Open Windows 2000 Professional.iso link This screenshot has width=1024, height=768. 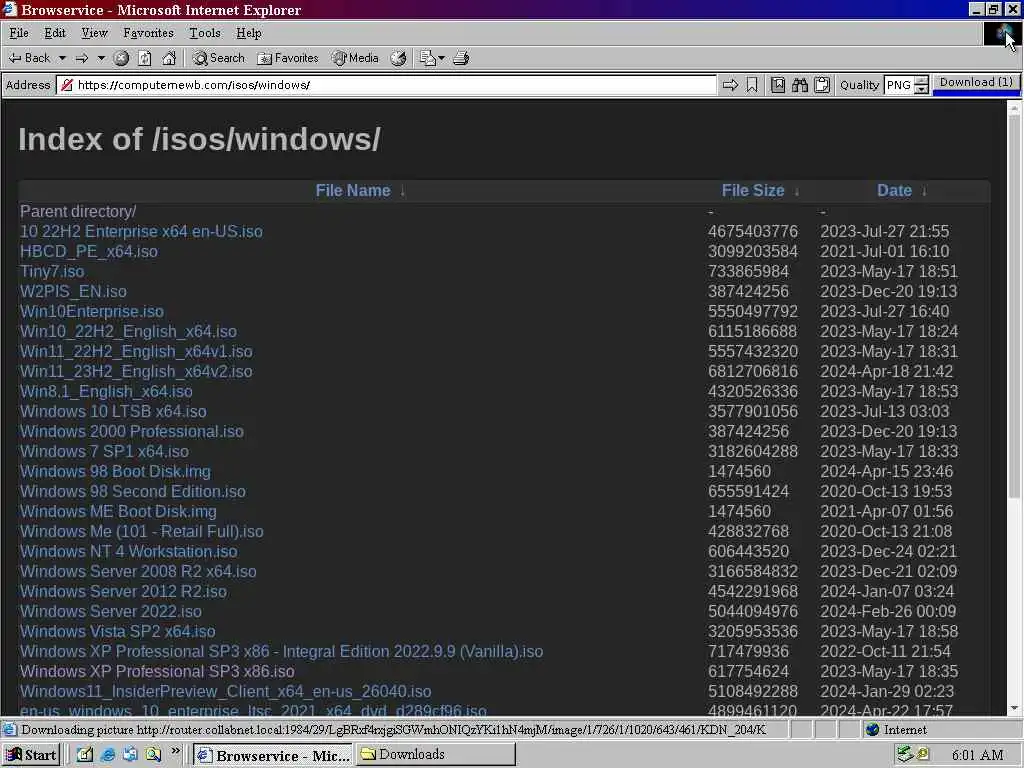132,432
